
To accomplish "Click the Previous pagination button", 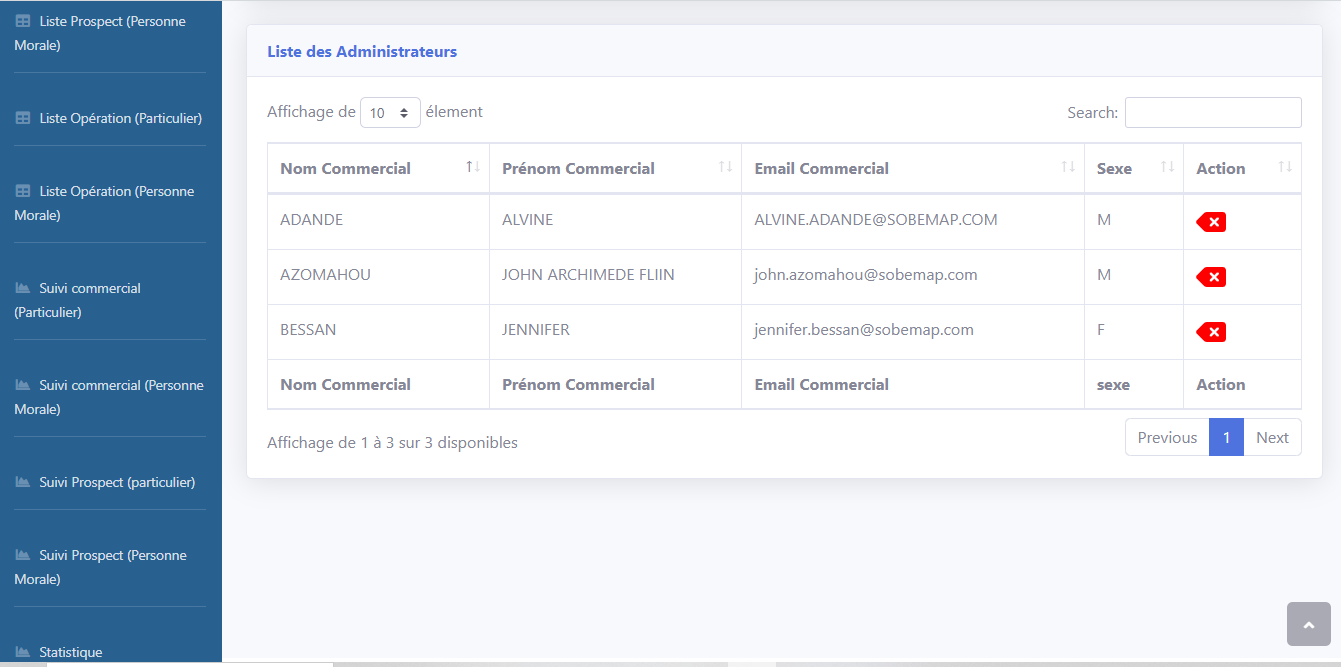I will [x=1167, y=437].
